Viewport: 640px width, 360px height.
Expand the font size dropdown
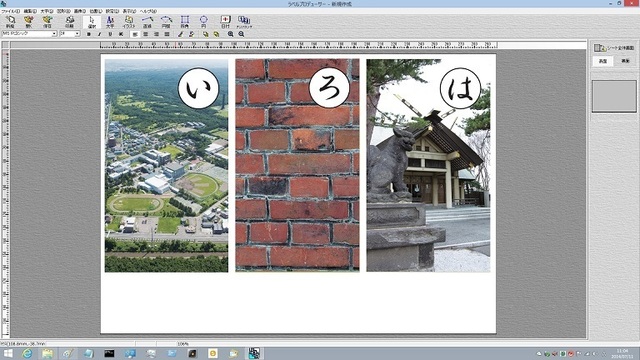point(77,34)
